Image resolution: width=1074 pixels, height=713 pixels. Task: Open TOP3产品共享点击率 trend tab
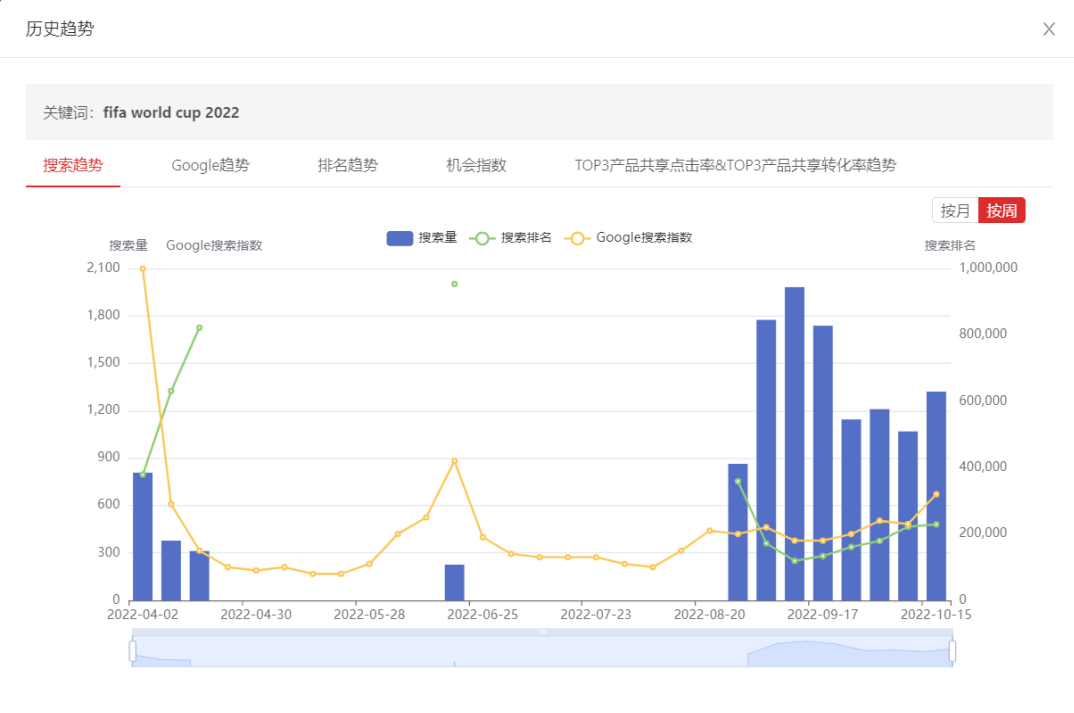pos(735,165)
